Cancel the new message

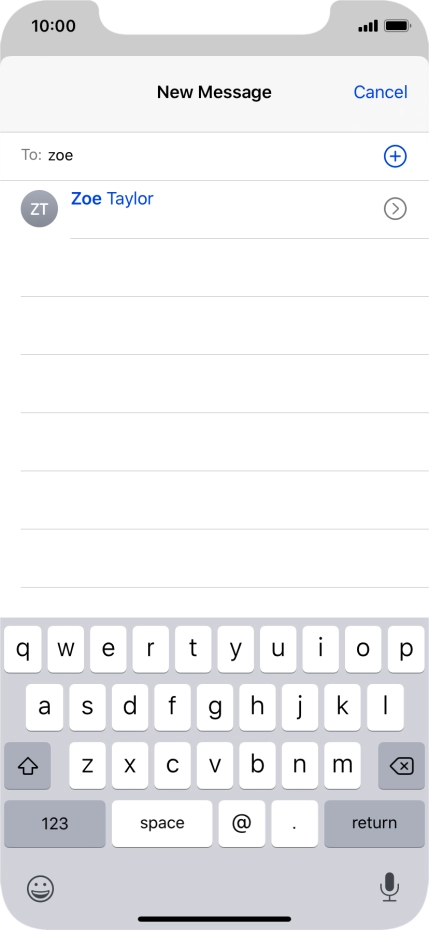point(380,92)
